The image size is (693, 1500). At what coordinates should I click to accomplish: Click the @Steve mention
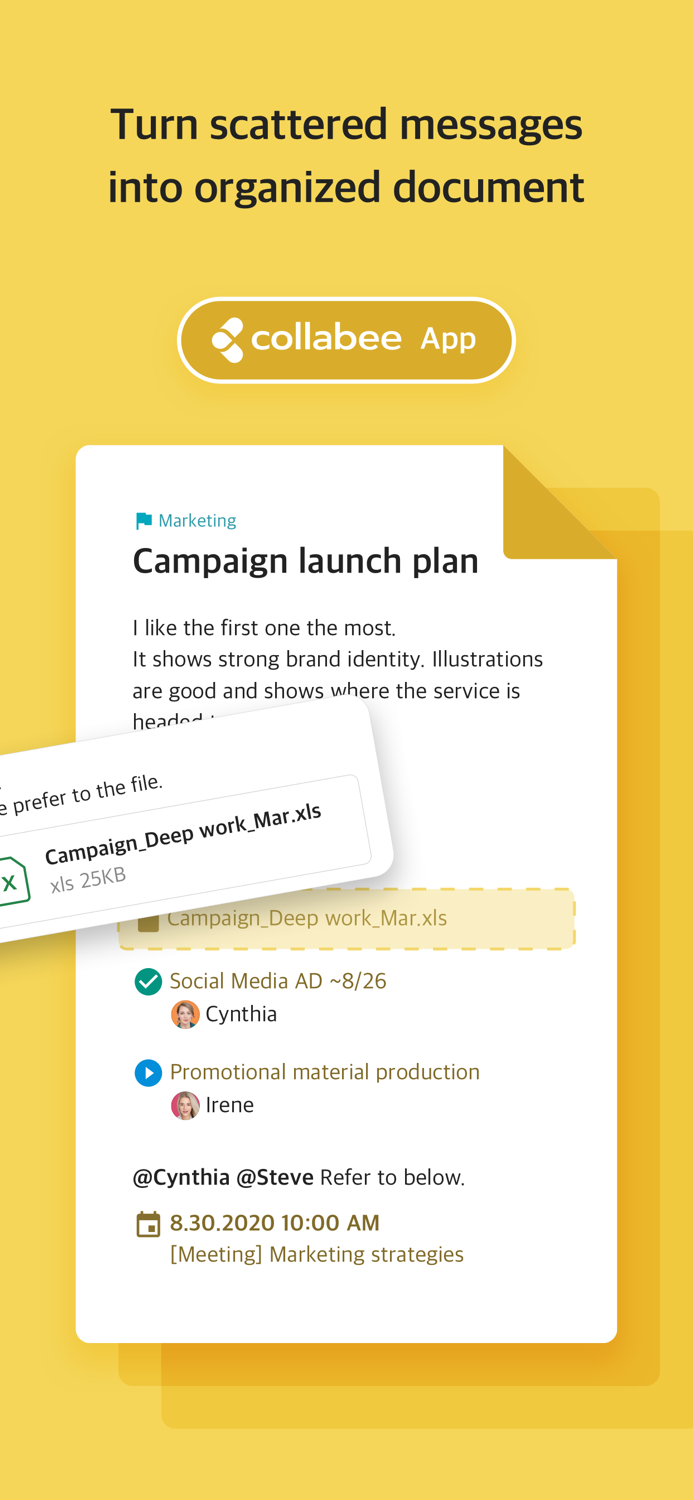275,1177
